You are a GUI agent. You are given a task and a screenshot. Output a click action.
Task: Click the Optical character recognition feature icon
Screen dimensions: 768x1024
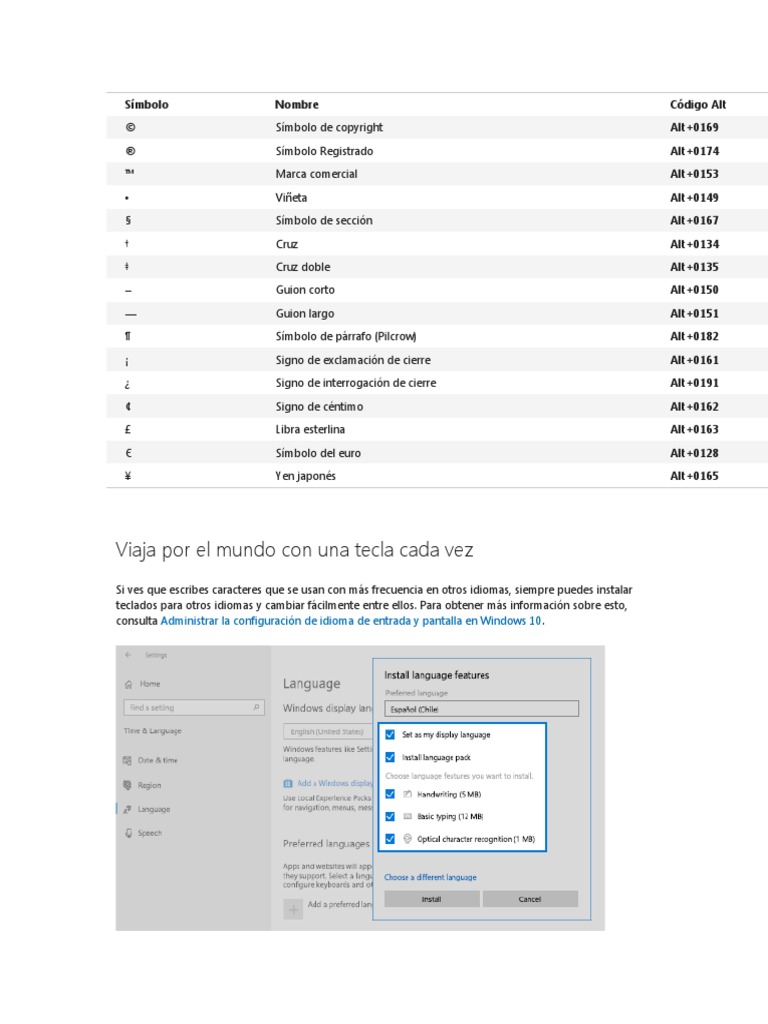coord(408,839)
